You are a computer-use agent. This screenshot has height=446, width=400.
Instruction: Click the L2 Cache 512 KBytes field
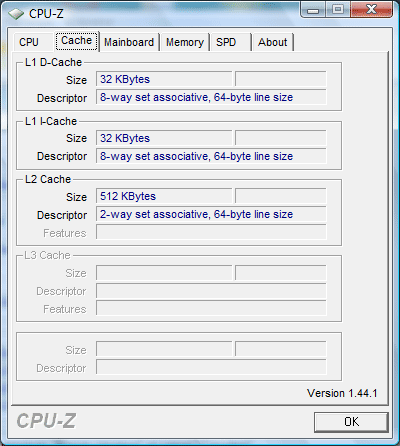[x=164, y=196]
